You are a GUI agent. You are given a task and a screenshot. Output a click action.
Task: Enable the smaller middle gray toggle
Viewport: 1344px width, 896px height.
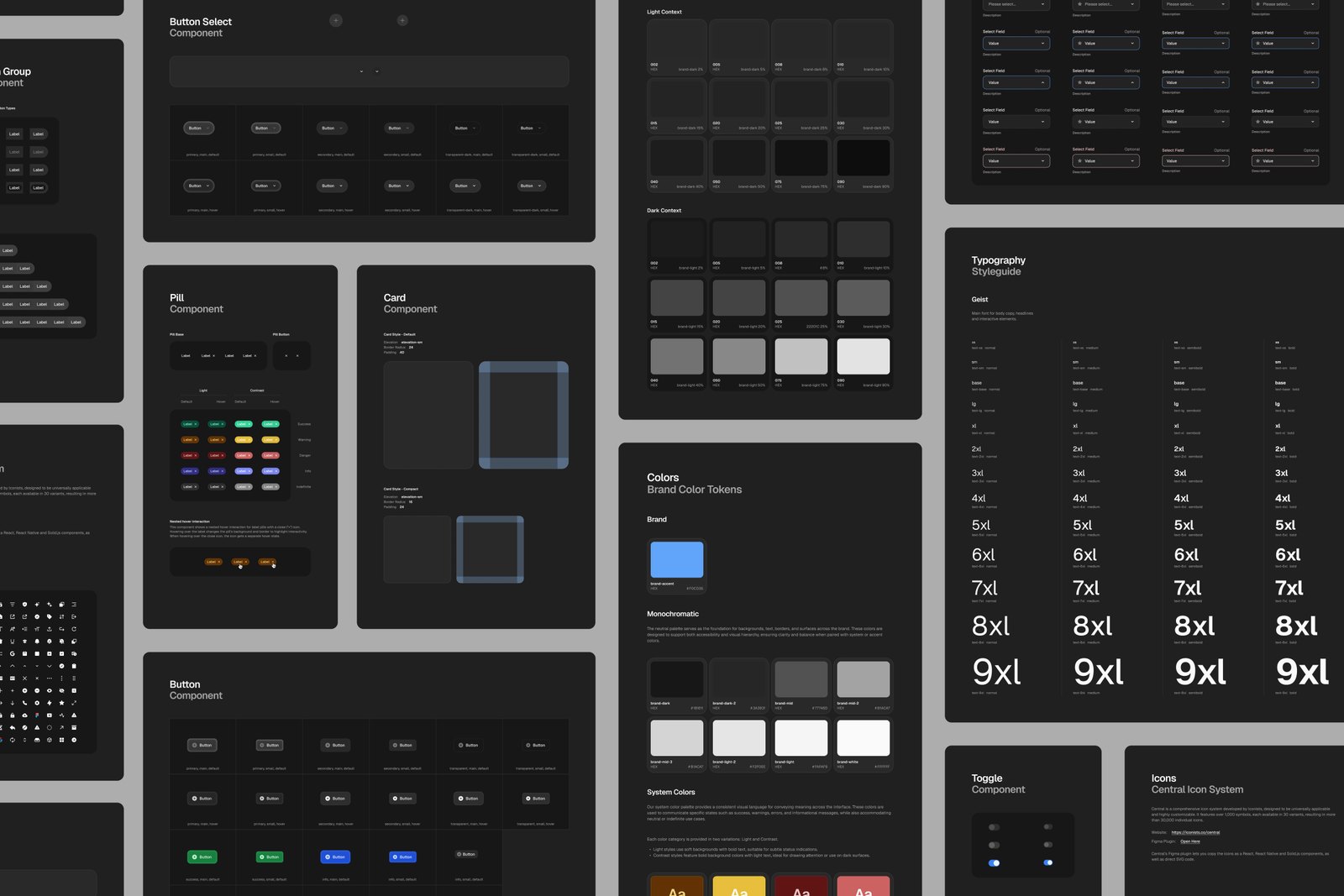tap(1048, 845)
